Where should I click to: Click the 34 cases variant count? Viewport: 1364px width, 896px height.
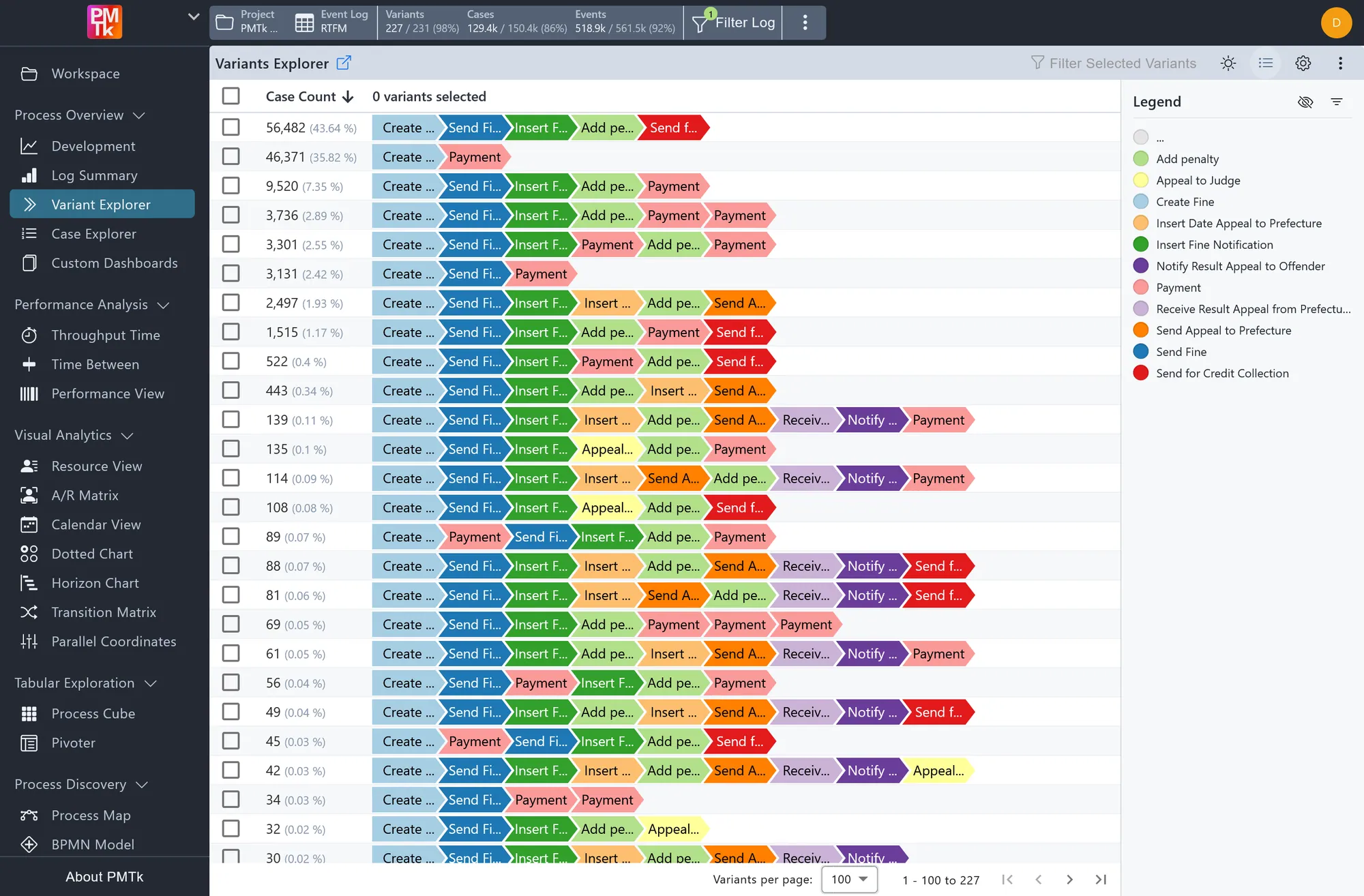(295, 800)
